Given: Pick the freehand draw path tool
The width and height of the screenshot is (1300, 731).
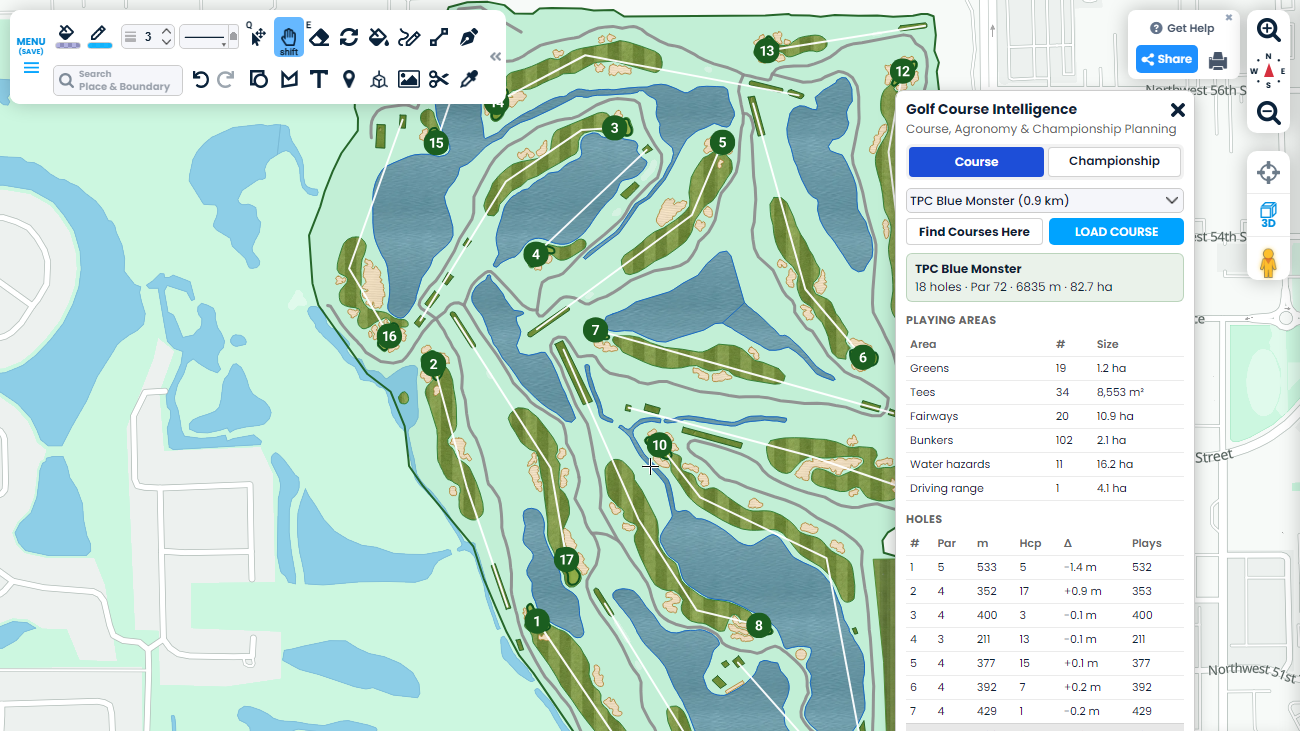Looking at the screenshot, I should tap(409, 37).
